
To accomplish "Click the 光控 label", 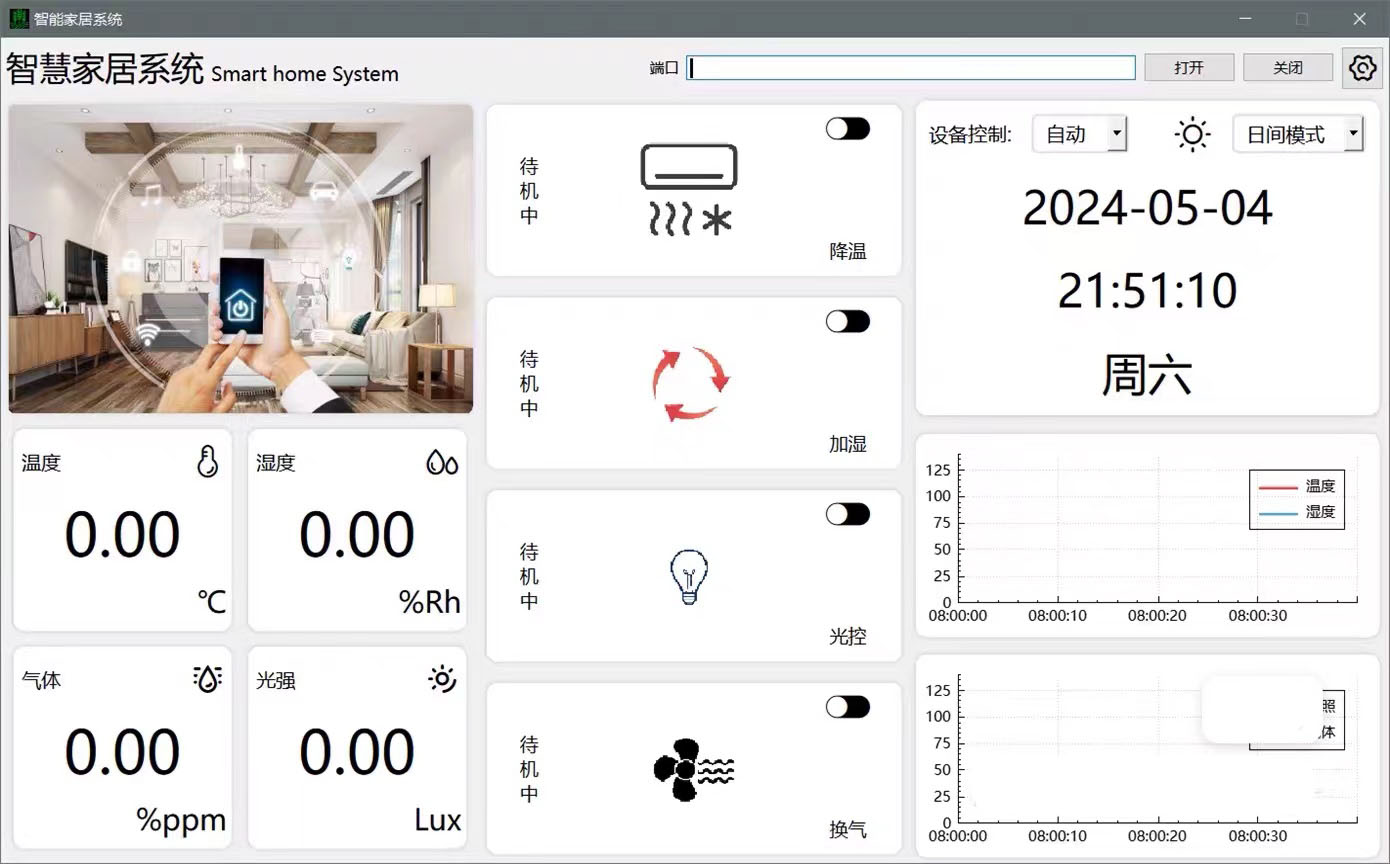I will (848, 637).
